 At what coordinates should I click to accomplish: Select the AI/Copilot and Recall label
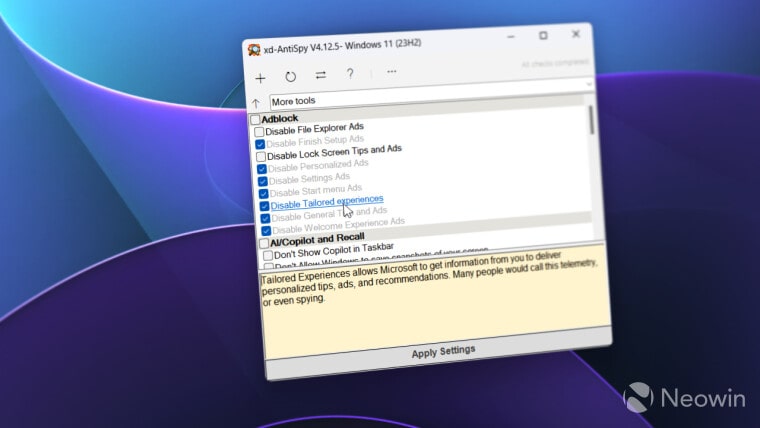click(317, 239)
